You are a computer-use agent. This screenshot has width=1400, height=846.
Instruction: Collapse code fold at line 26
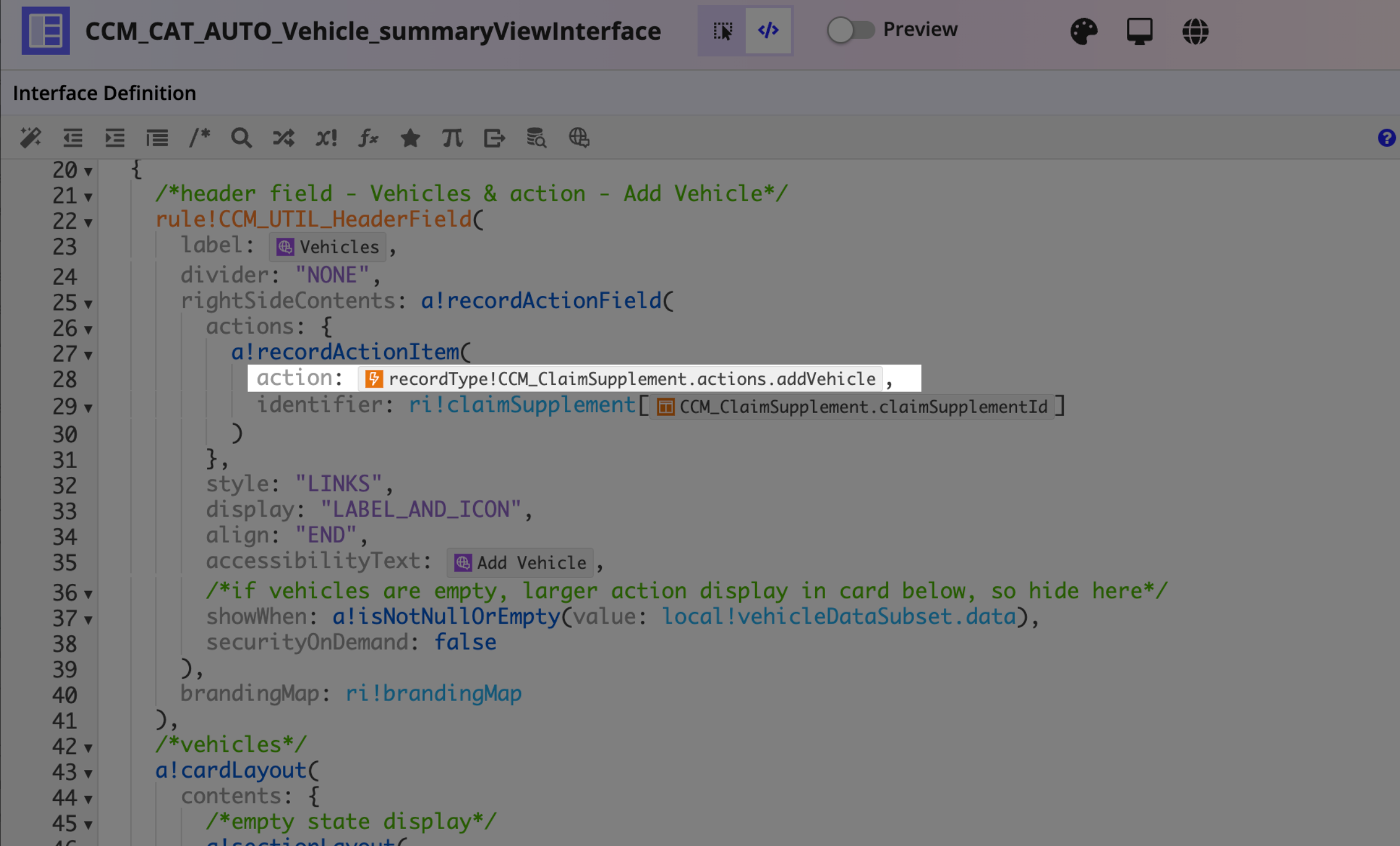coord(88,330)
